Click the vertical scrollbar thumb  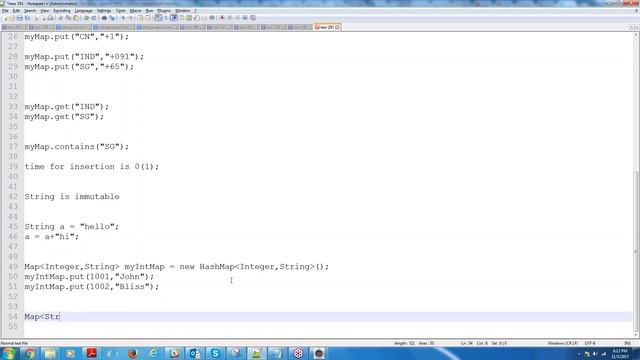pyautogui.click(x=636, y=251)
